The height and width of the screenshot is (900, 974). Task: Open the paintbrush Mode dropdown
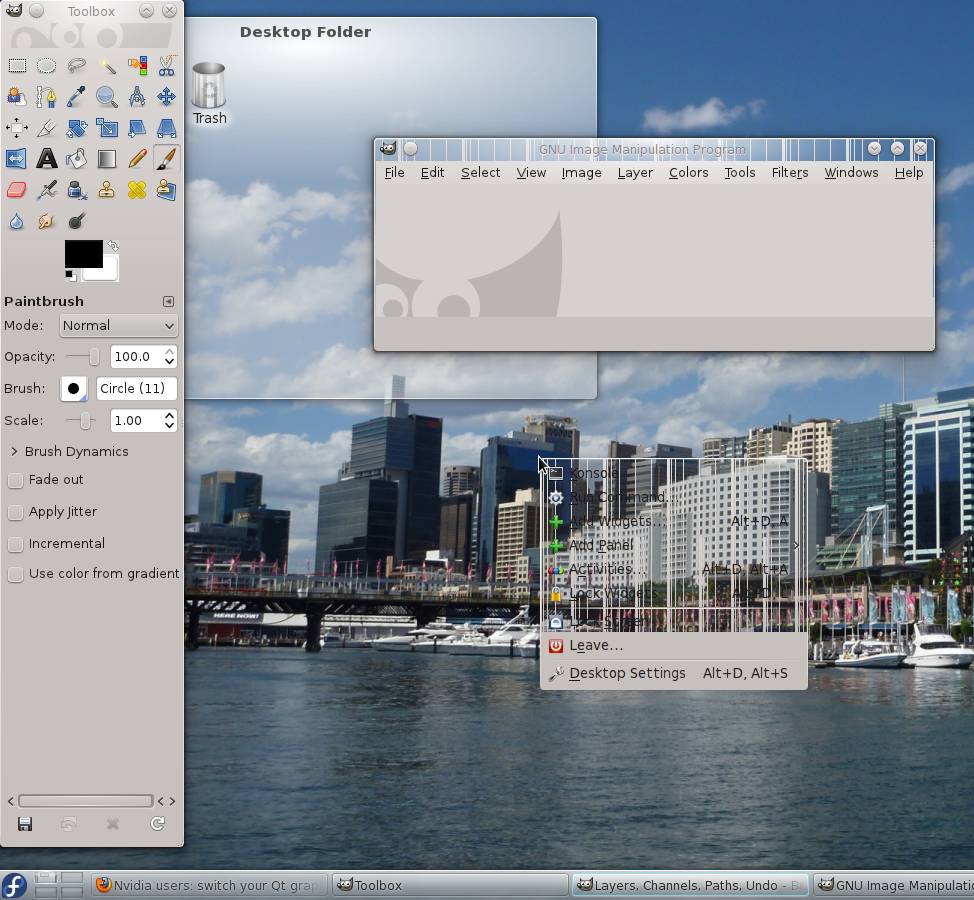point(118,325)
